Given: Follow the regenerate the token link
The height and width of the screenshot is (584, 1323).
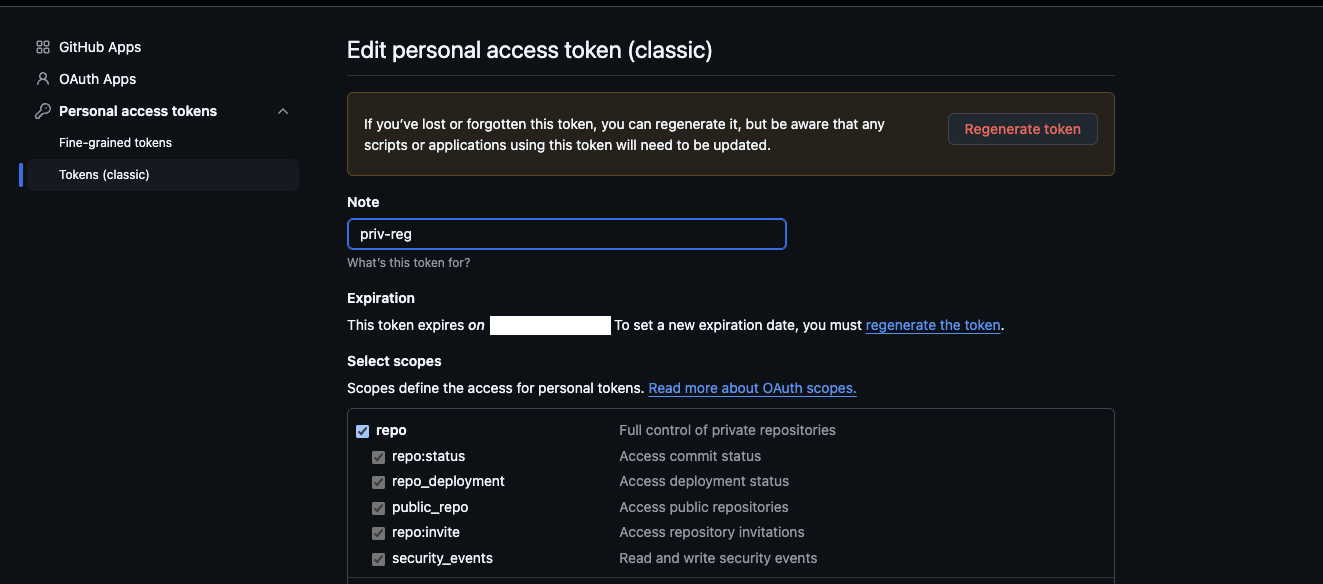Looking at the screenshot, I should point(932,325).
